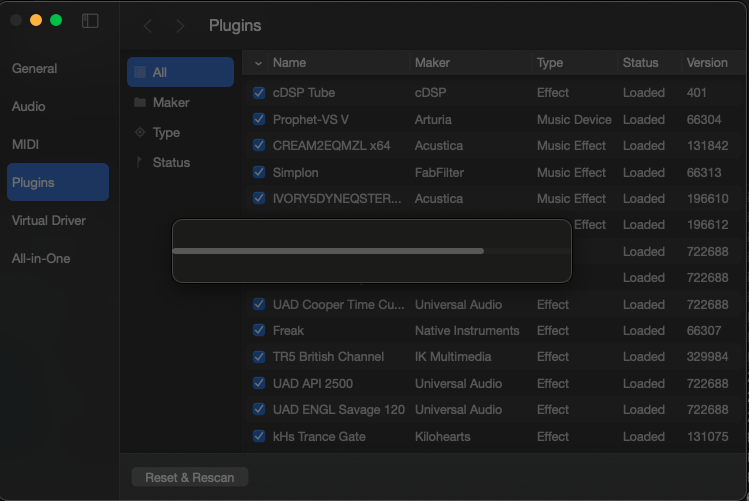
Task: Go back with the left chevron
Action: (x=148, y=26)
